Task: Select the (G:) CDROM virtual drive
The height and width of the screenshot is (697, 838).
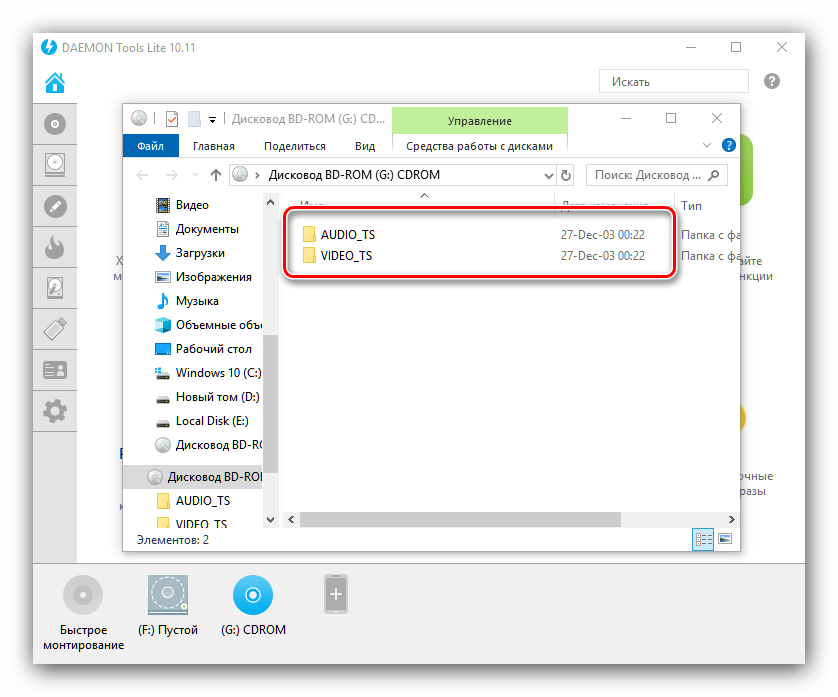Action: 253,596
